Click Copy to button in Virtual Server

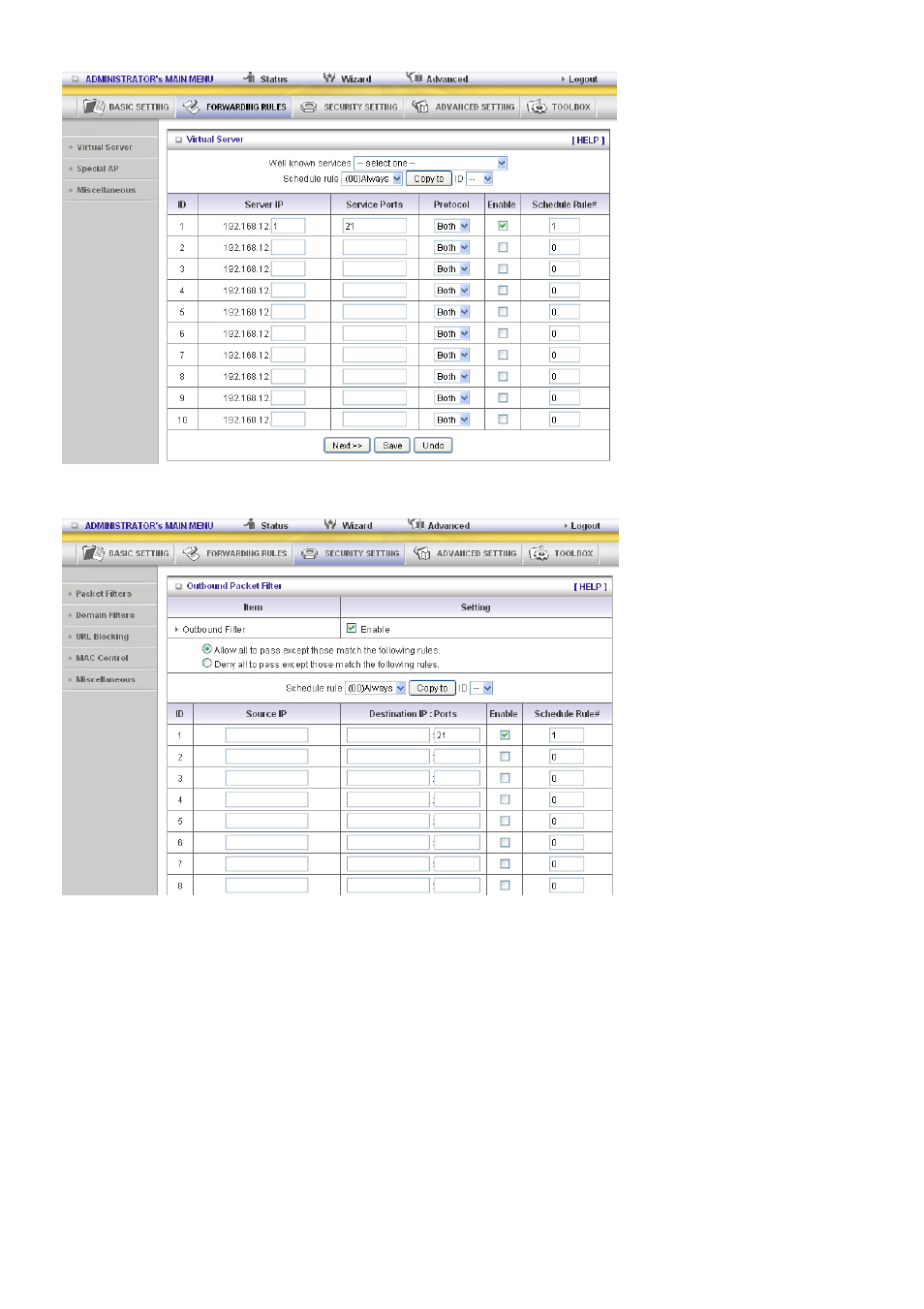click(x=429, y=178)
